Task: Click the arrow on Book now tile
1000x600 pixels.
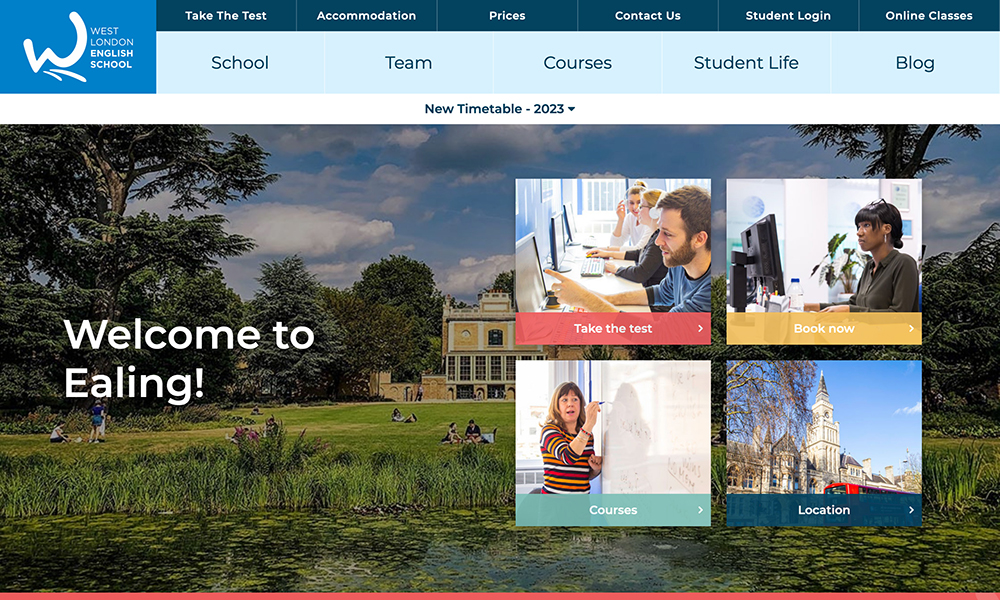Action: pyautogui.click(x=911, y=328)
